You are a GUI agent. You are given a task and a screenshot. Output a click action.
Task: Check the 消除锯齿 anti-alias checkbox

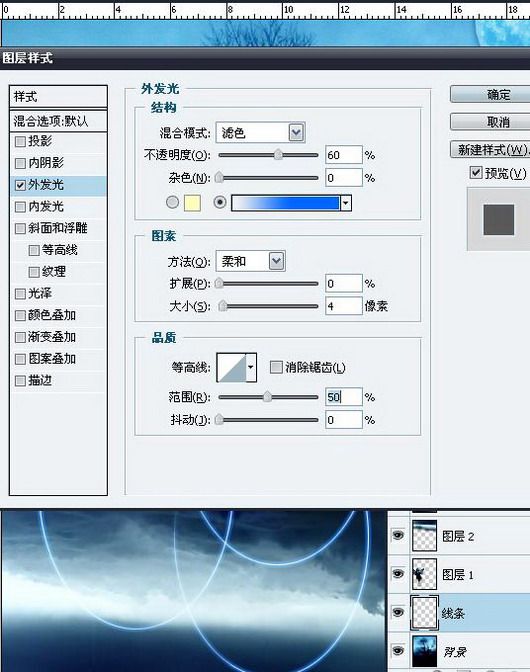276,367
